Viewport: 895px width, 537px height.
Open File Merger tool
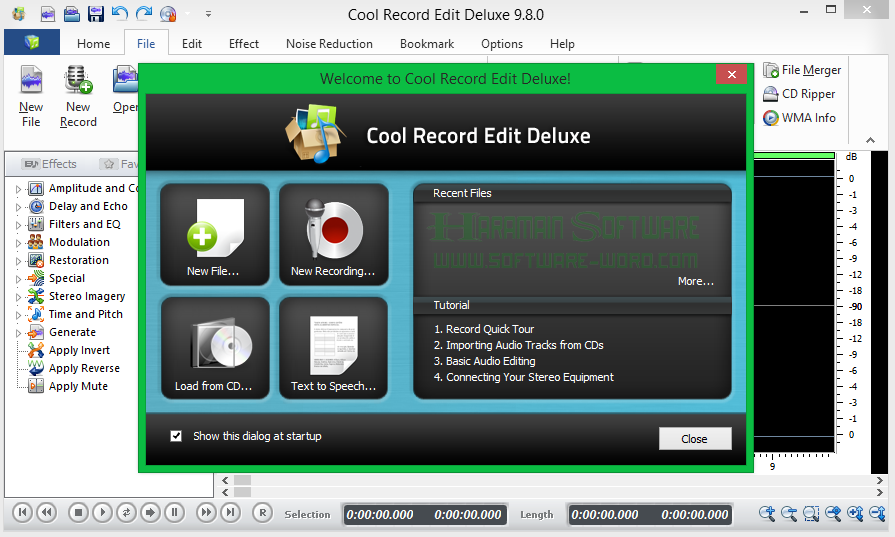(x=802, y=70)
